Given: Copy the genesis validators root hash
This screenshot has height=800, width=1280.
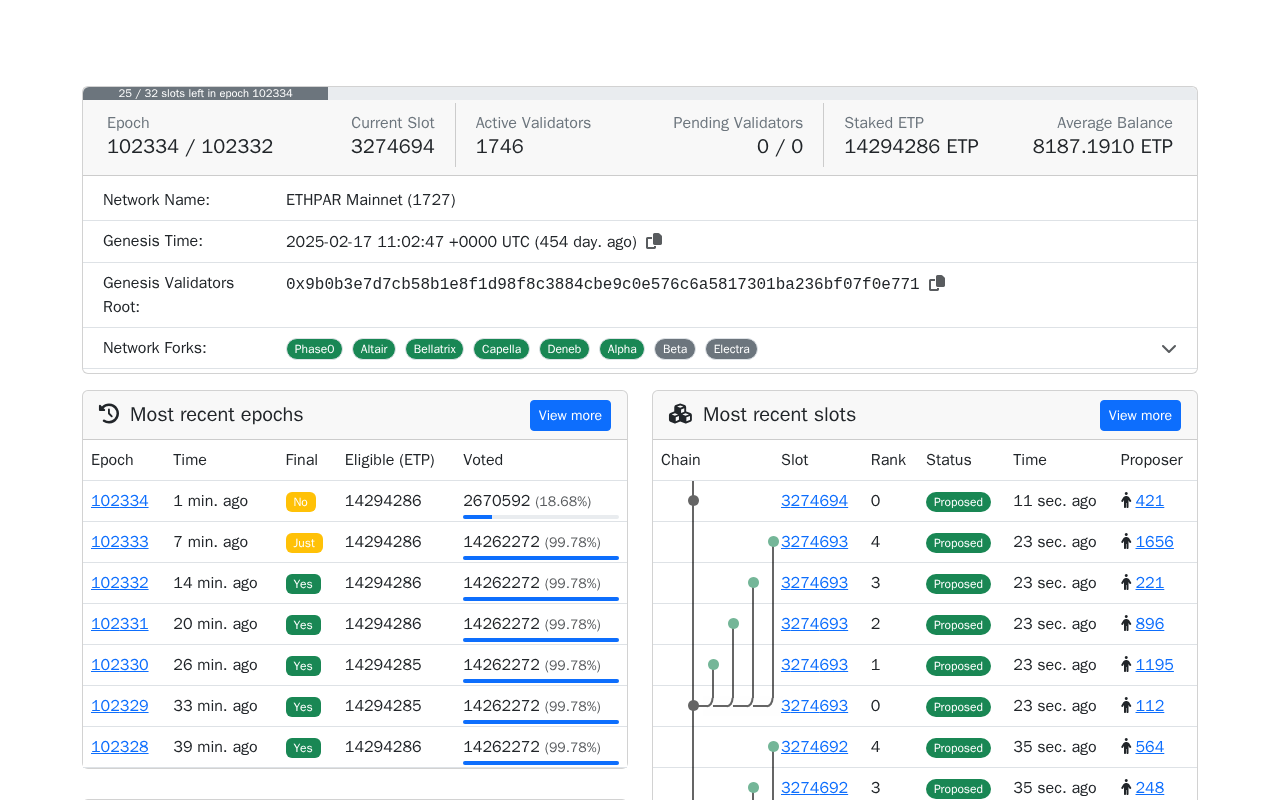Looking at the screenshot, I should tap(937, 283).
